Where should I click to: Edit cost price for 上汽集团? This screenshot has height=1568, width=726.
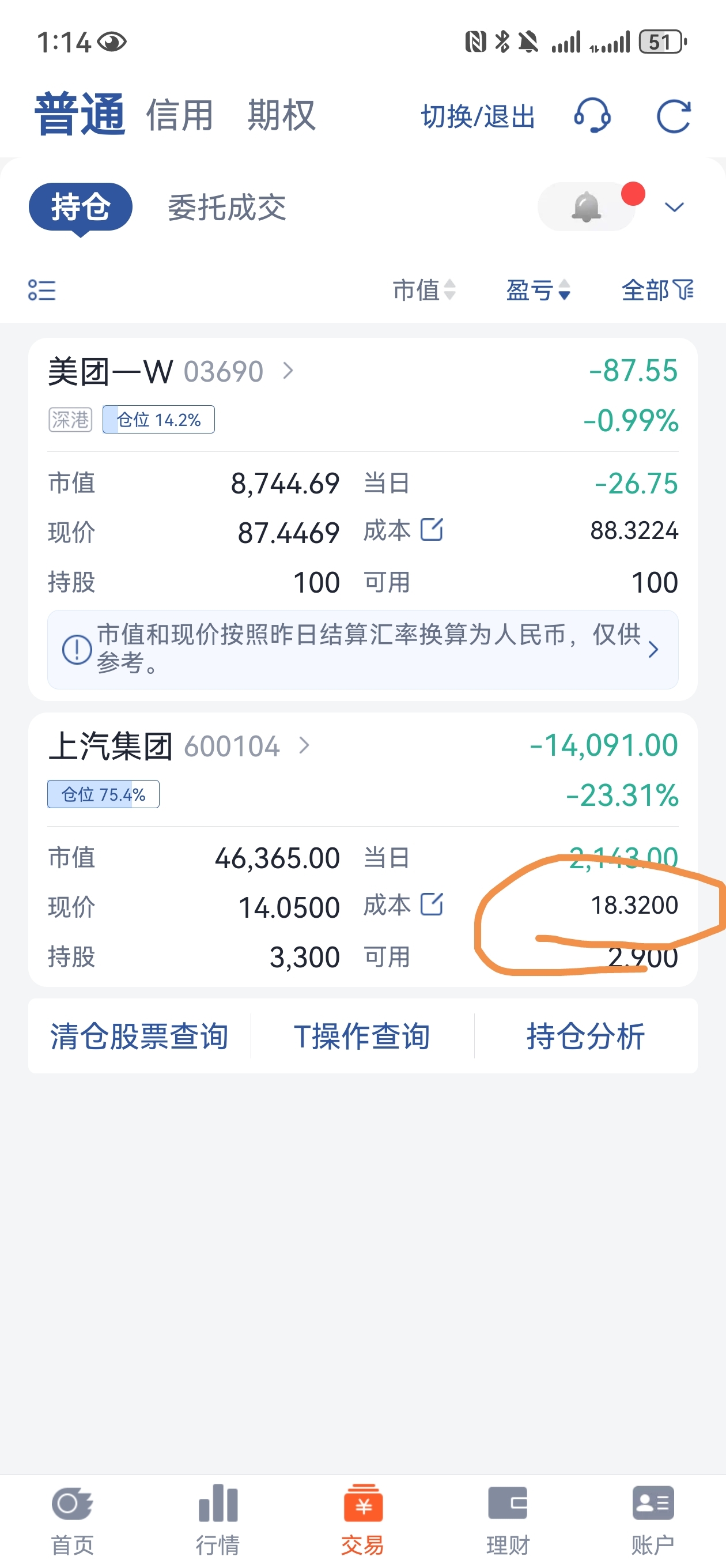432,904
